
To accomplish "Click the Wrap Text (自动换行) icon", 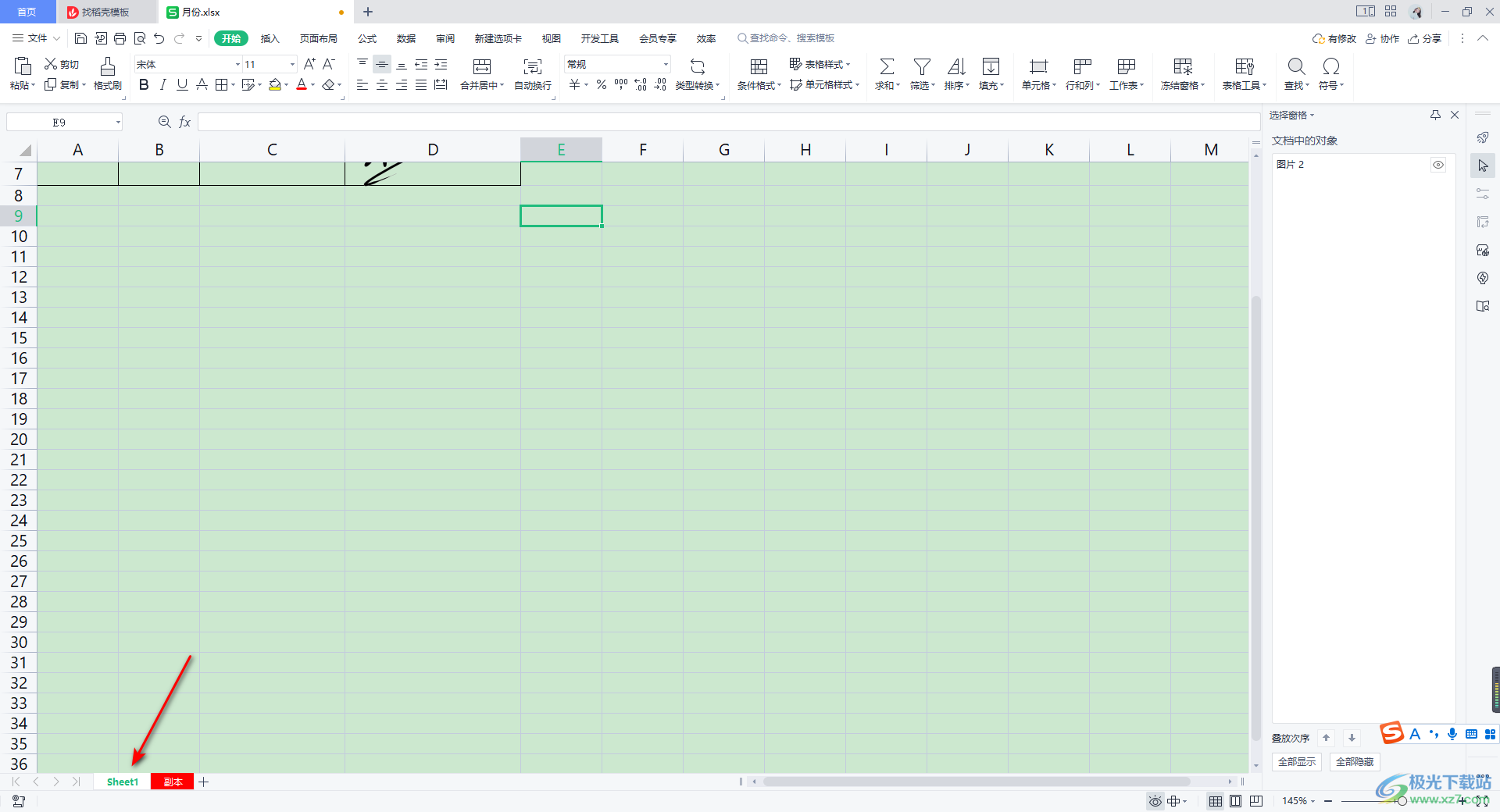I will [533, 66].
